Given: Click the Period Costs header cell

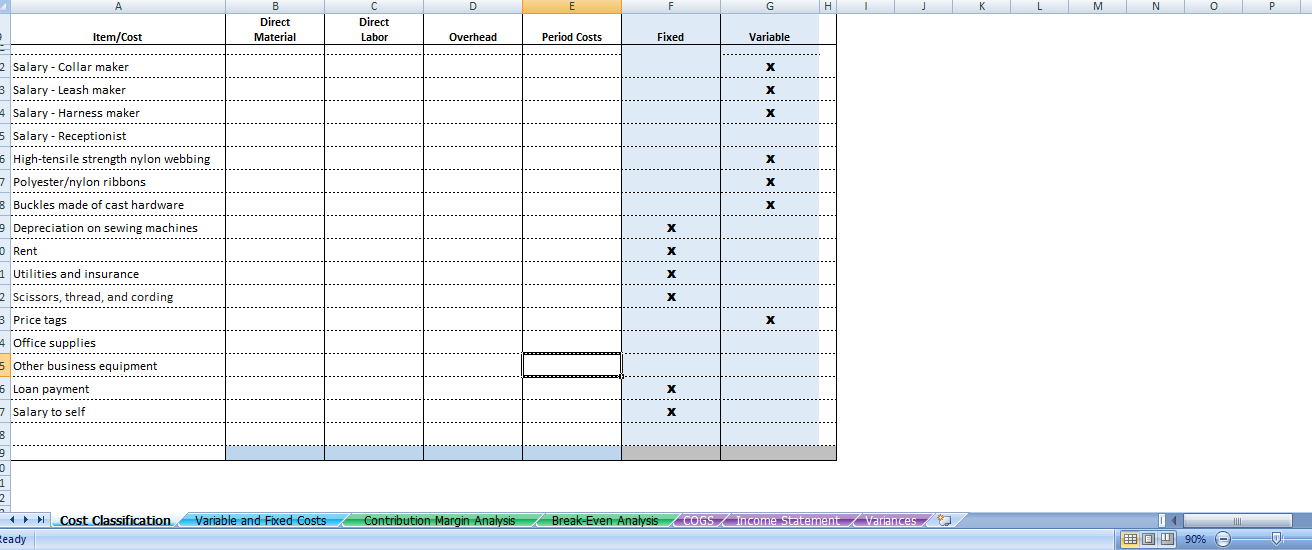Looking at the screenshot, I should pyautogui.click(x=572, y=29).
